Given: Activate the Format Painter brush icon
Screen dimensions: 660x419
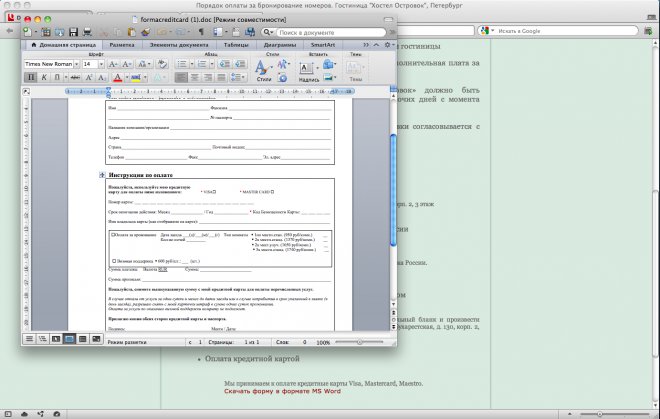Looking at the screenshot, I should click(x=145, y=32).
